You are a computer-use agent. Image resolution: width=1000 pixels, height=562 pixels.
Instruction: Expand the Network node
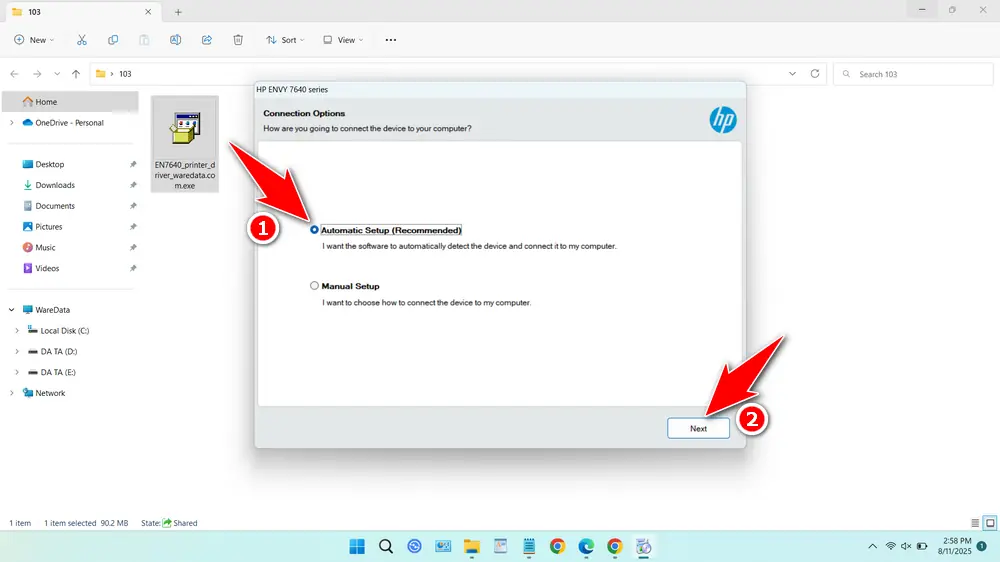[11, 393]
